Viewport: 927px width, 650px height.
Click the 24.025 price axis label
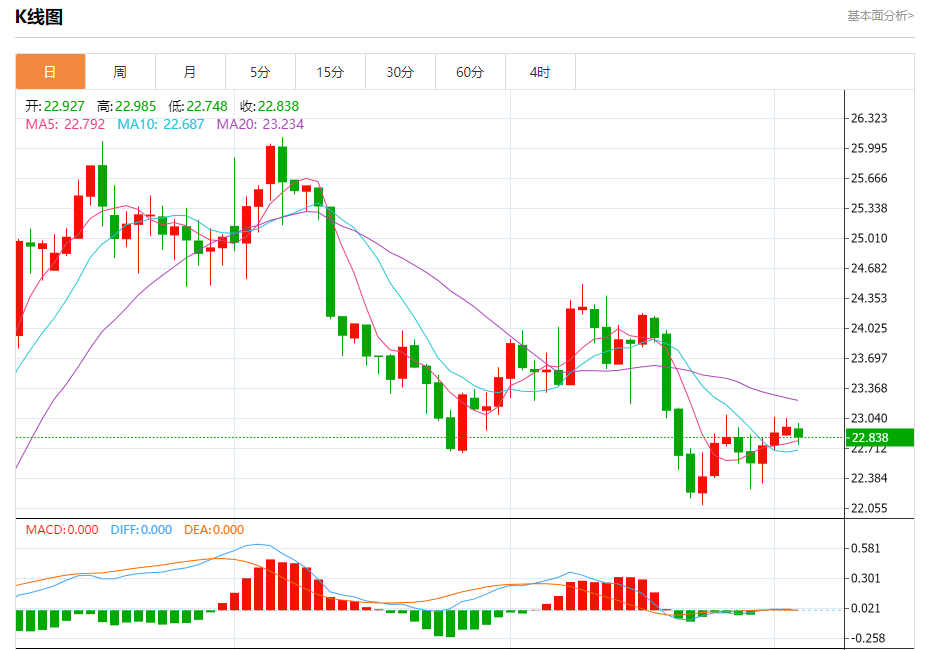pos(869,328)
